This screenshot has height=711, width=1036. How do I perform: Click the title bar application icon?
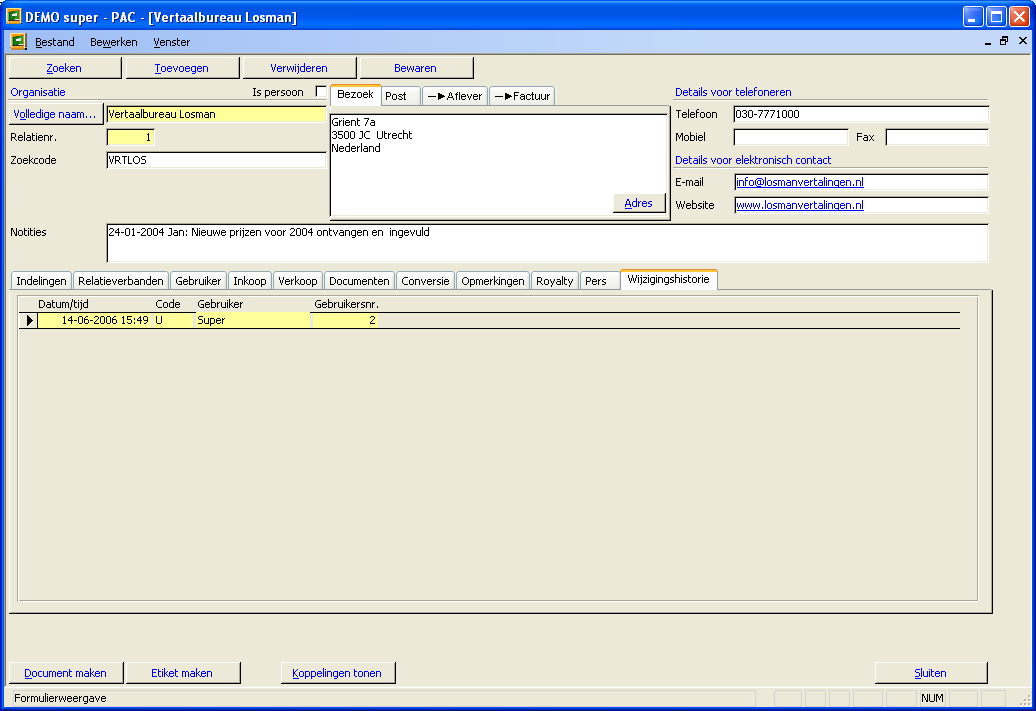pos(15,17)
